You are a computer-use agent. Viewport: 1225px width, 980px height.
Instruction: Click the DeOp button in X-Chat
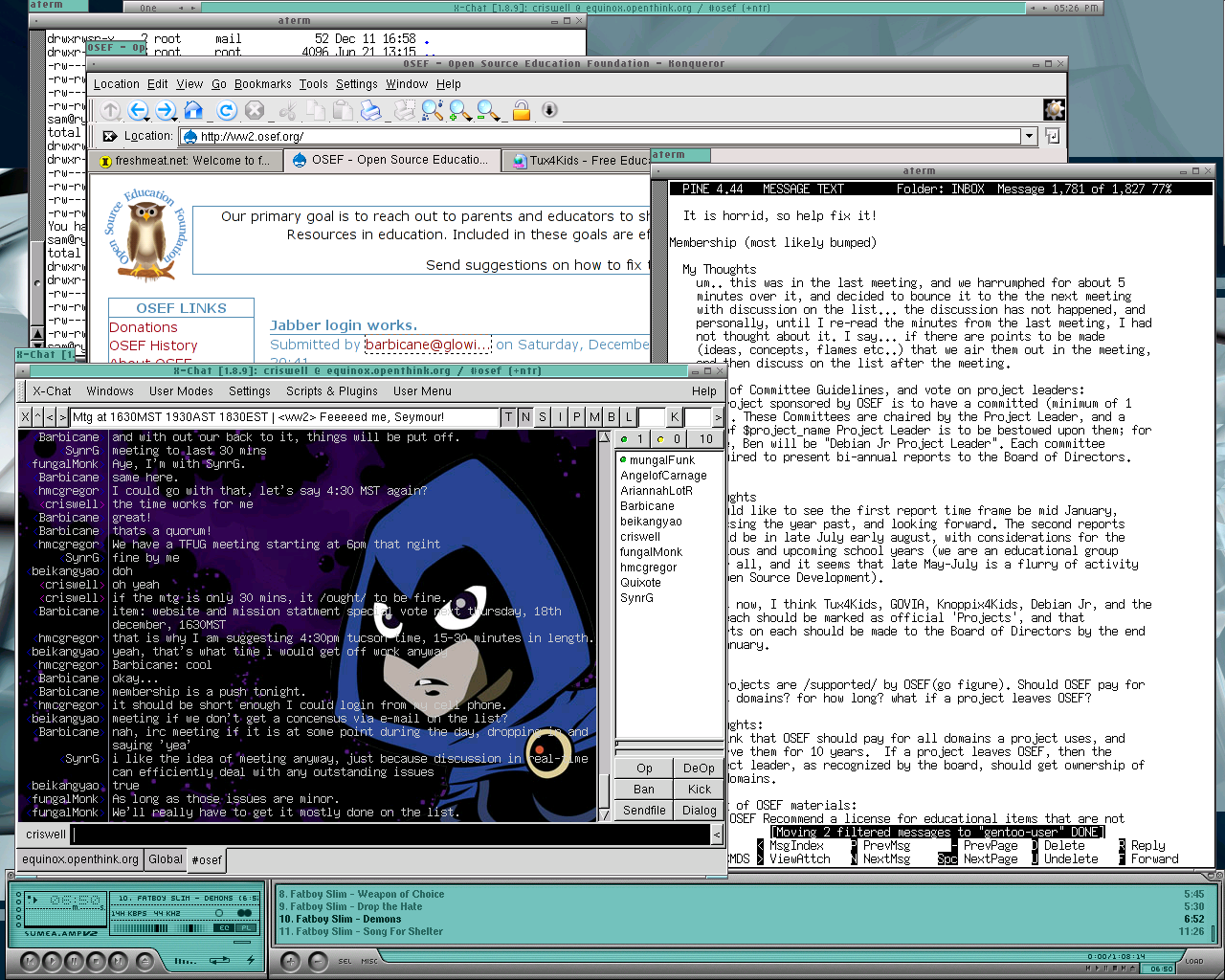[699, 768]
